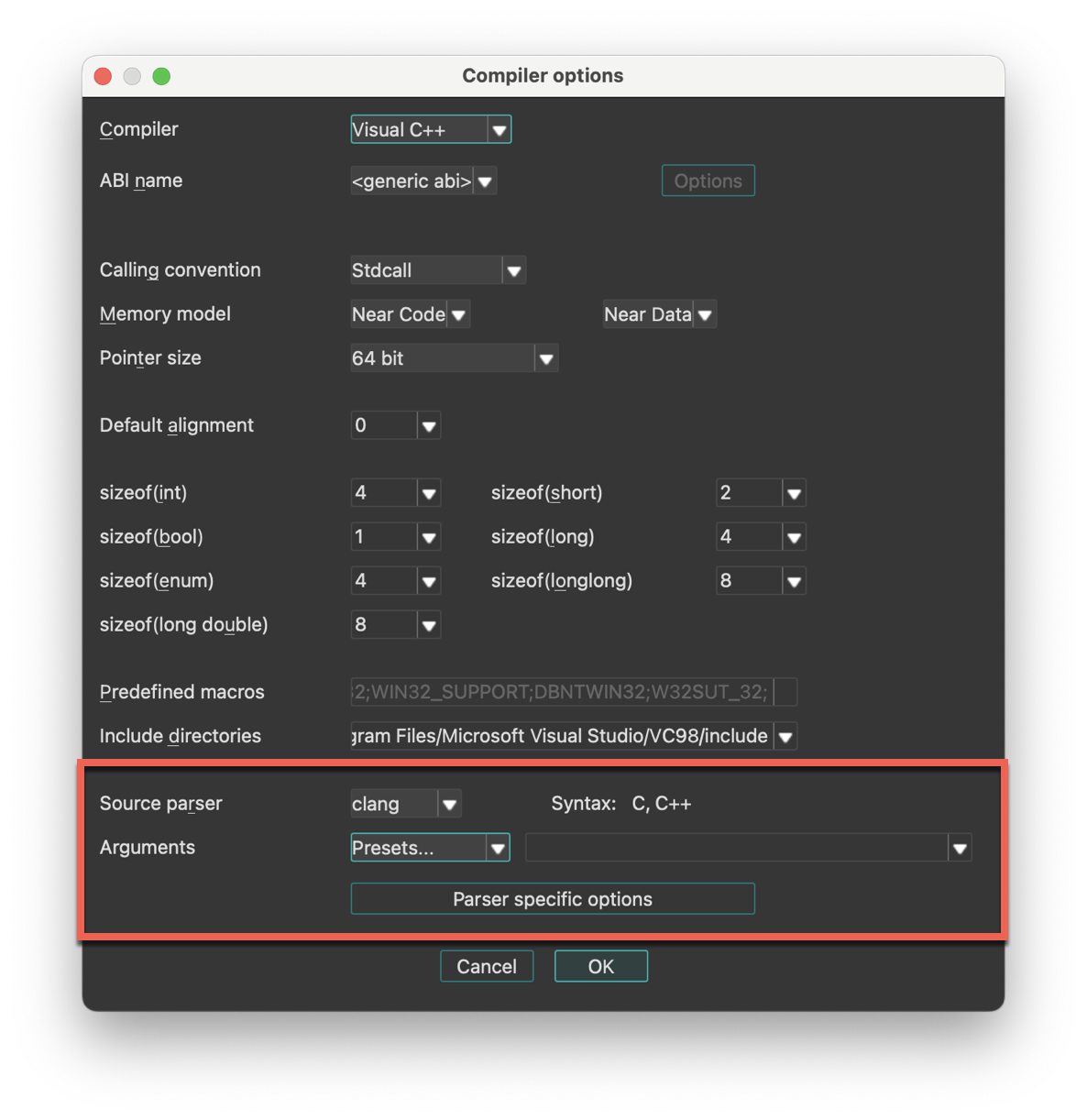
Task: Expand the Include directories list
Action: click(x=785, y=735)
